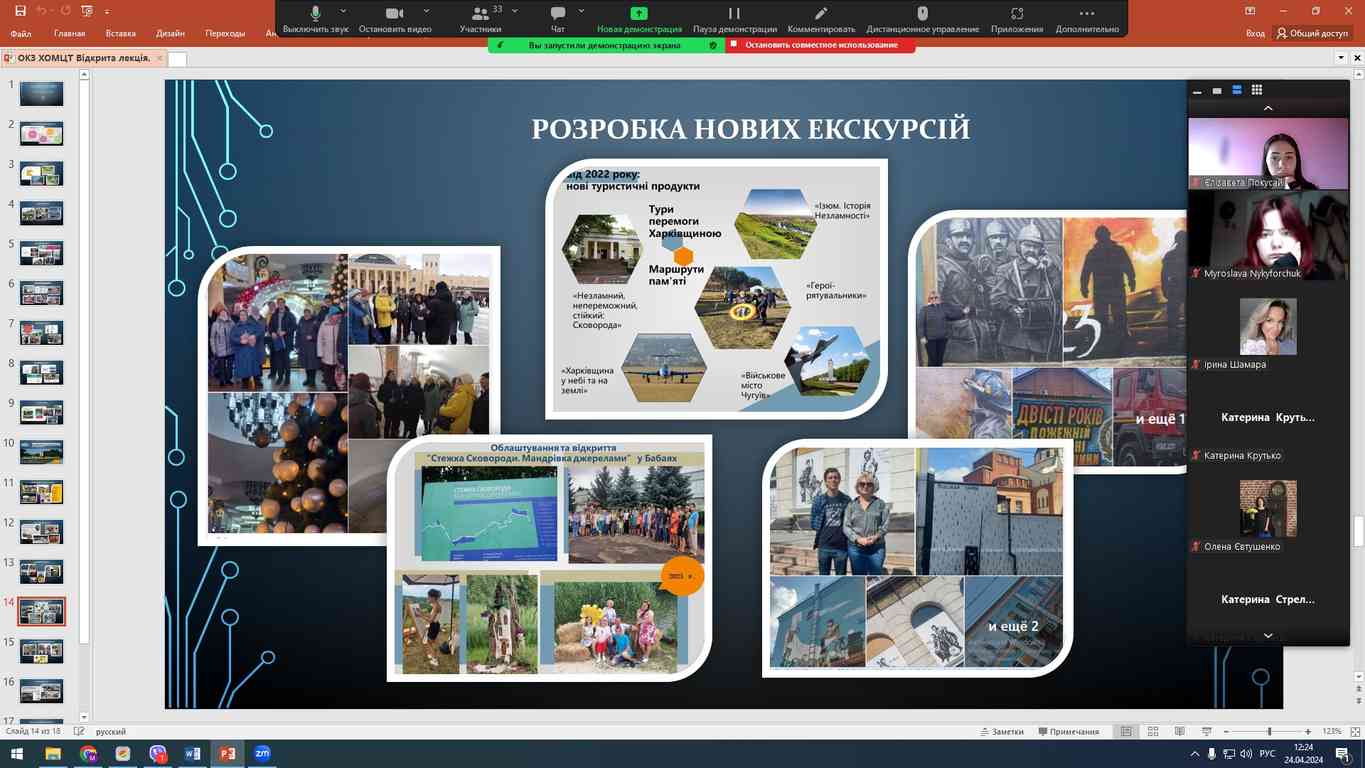Mute microphone in the Zoom toolbar
The image size is (1365, 768).
[315, 14]
